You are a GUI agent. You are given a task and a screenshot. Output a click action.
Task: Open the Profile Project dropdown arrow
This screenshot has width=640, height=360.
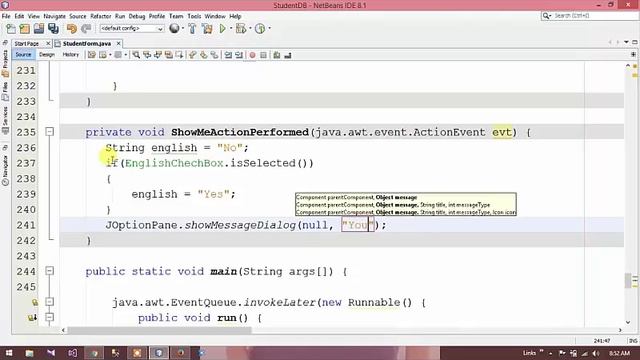[x=269, y=29]
